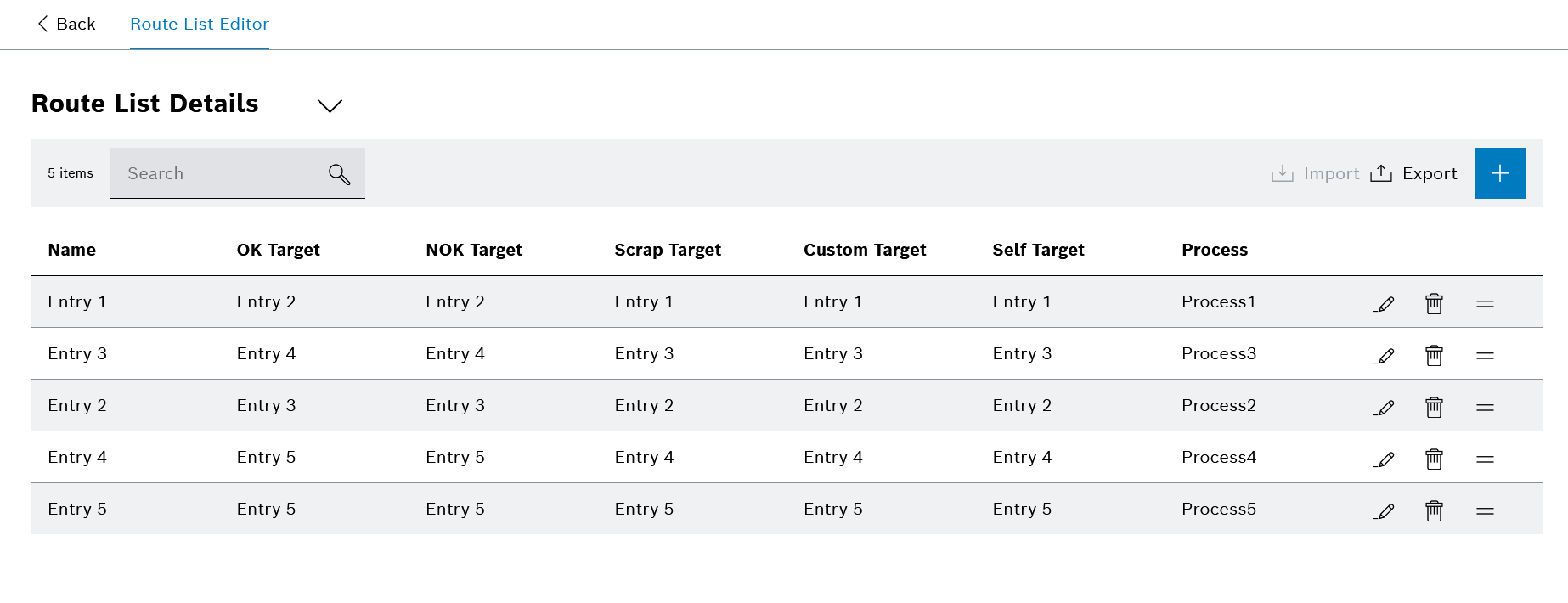Expand the Route List Details section
Viewport: 1568px width, 603px height.
point(330,105)
